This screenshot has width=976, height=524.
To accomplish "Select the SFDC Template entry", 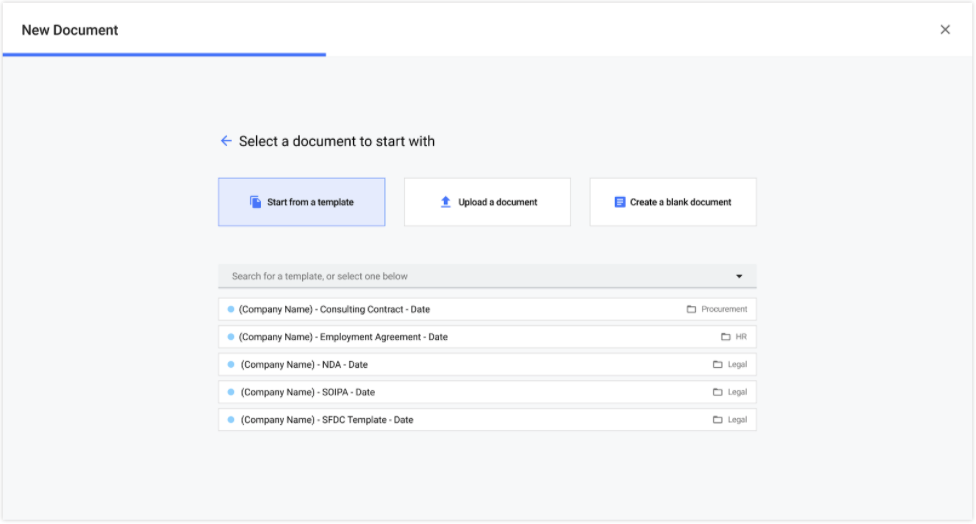I will tap(326, 420).
